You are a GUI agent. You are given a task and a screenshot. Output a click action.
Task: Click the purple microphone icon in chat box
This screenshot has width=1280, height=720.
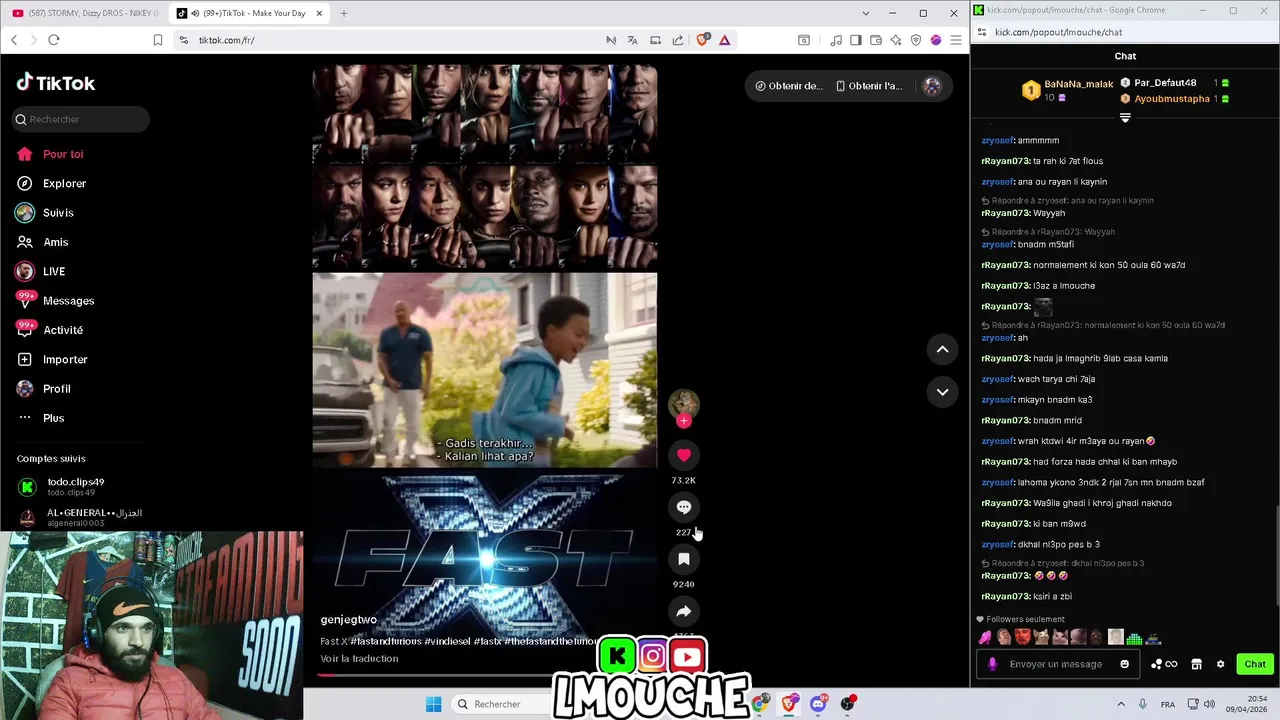tap(992, 664)
